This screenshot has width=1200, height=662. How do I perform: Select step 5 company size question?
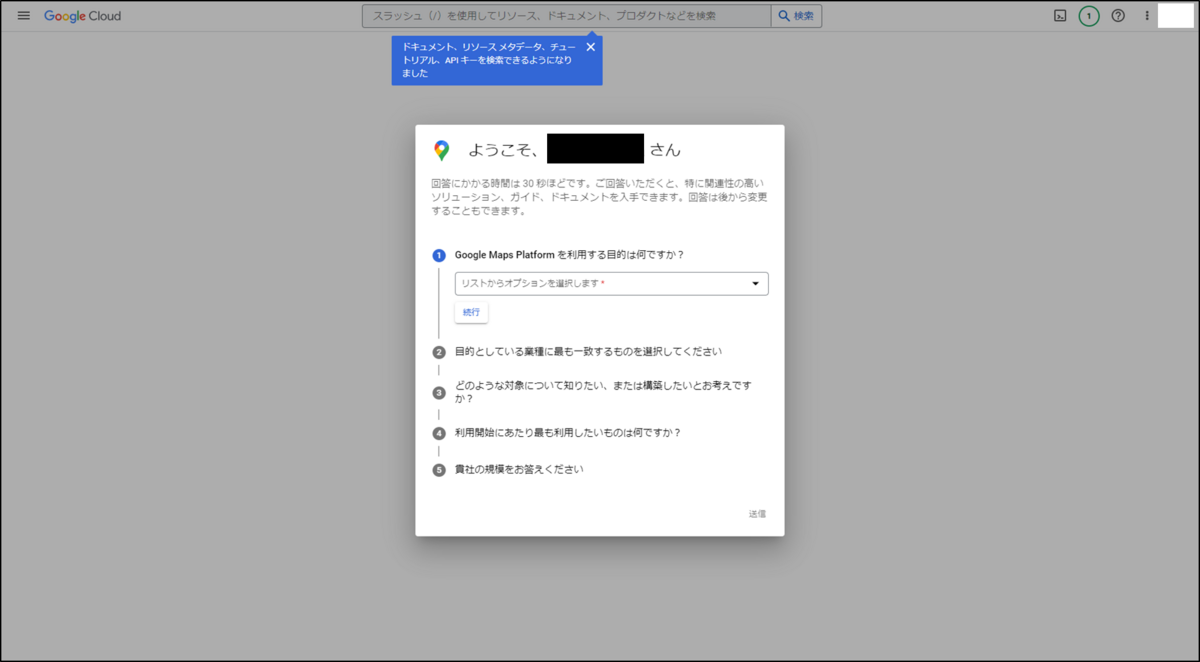point(519,469)
